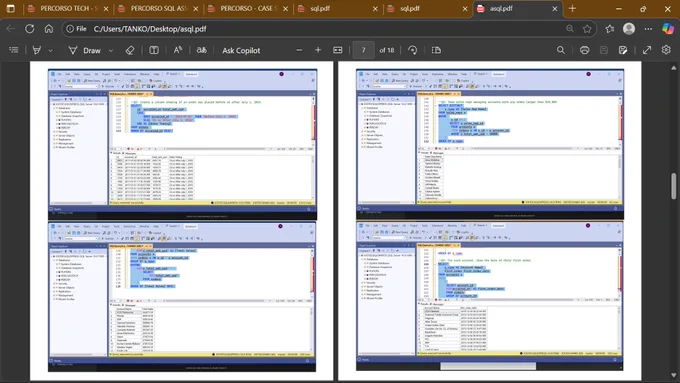
Task: Open Copilot sidebar
Action: (x=668, y=29)
